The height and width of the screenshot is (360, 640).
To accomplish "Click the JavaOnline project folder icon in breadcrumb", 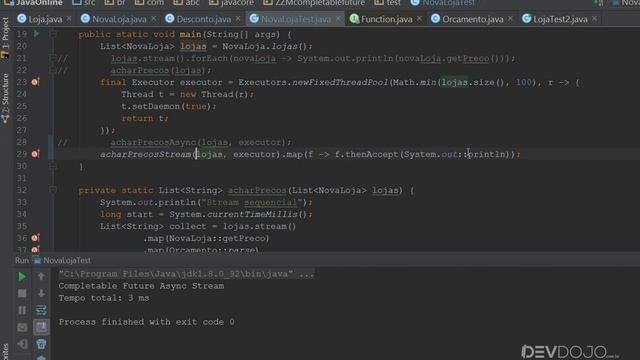I will [x=8, y=2].
